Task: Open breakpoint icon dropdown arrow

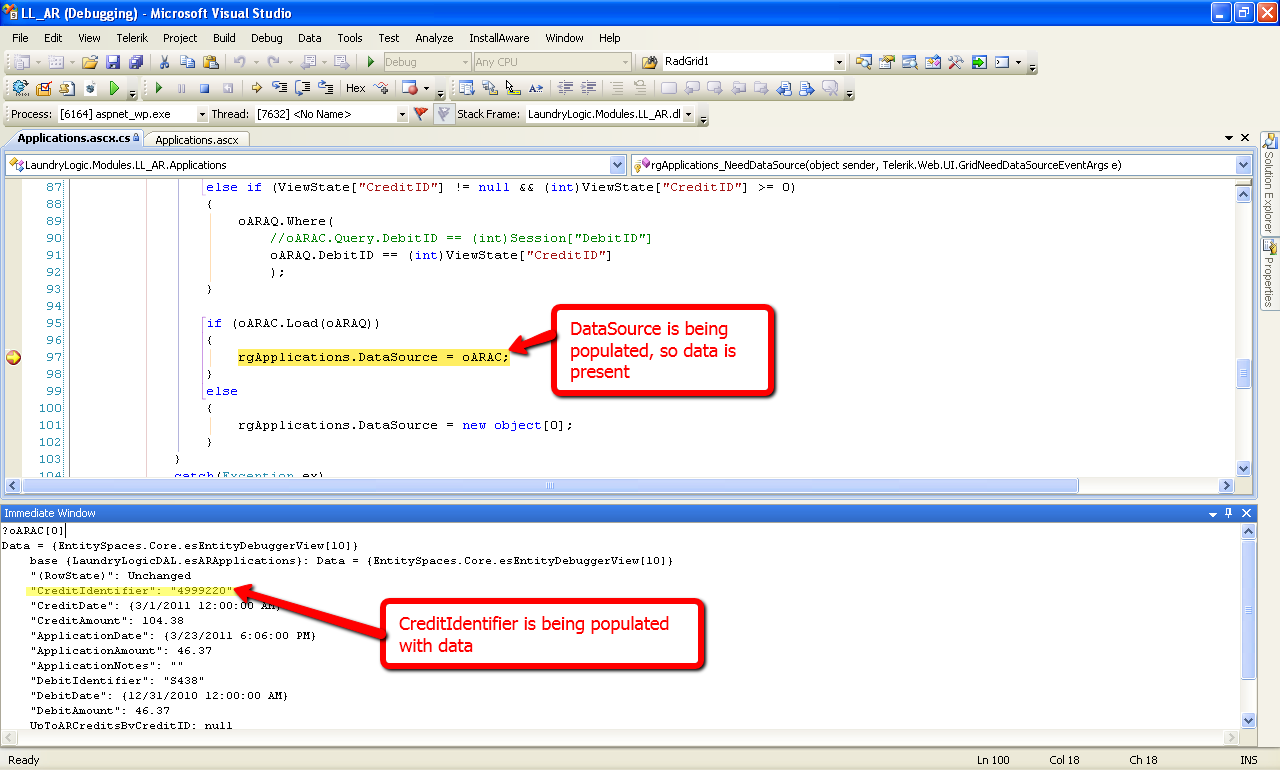Action: tap(427, 88)
